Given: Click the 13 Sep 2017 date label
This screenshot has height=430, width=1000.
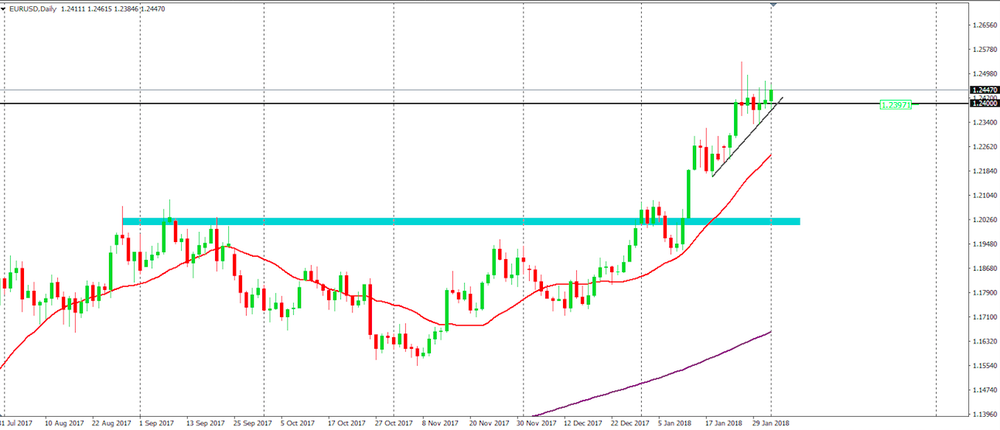Looking at the screenshot, I should (207, 423).
